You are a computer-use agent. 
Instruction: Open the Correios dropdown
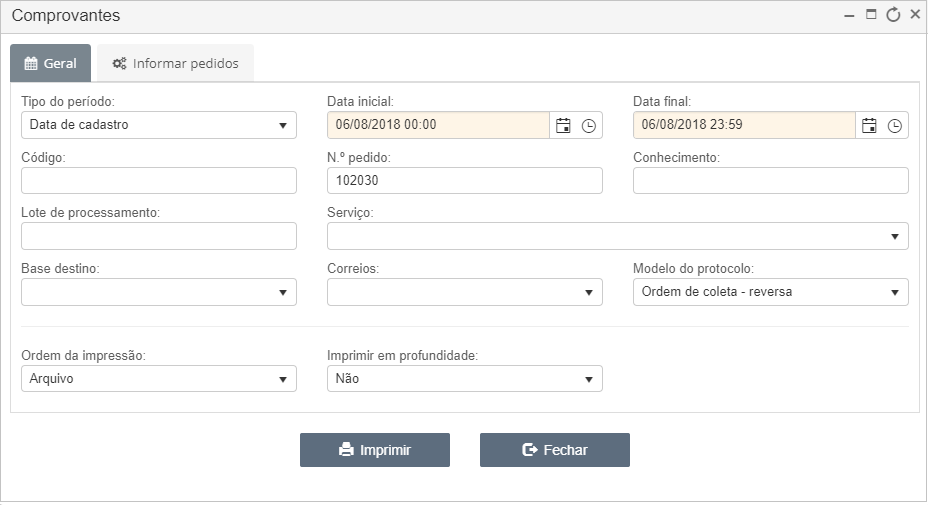click(465, 292)
